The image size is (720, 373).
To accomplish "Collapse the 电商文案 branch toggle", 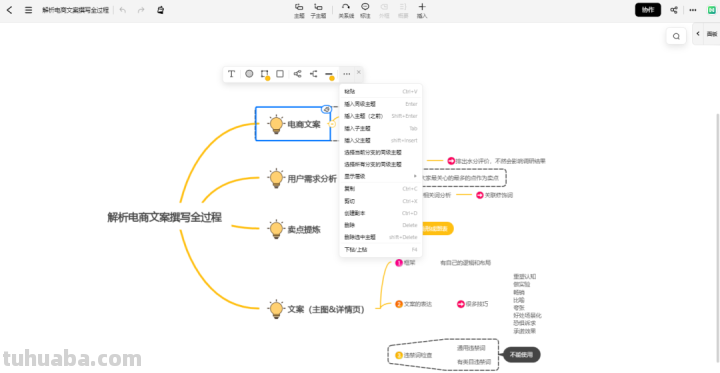I will [x=332, y=124].
